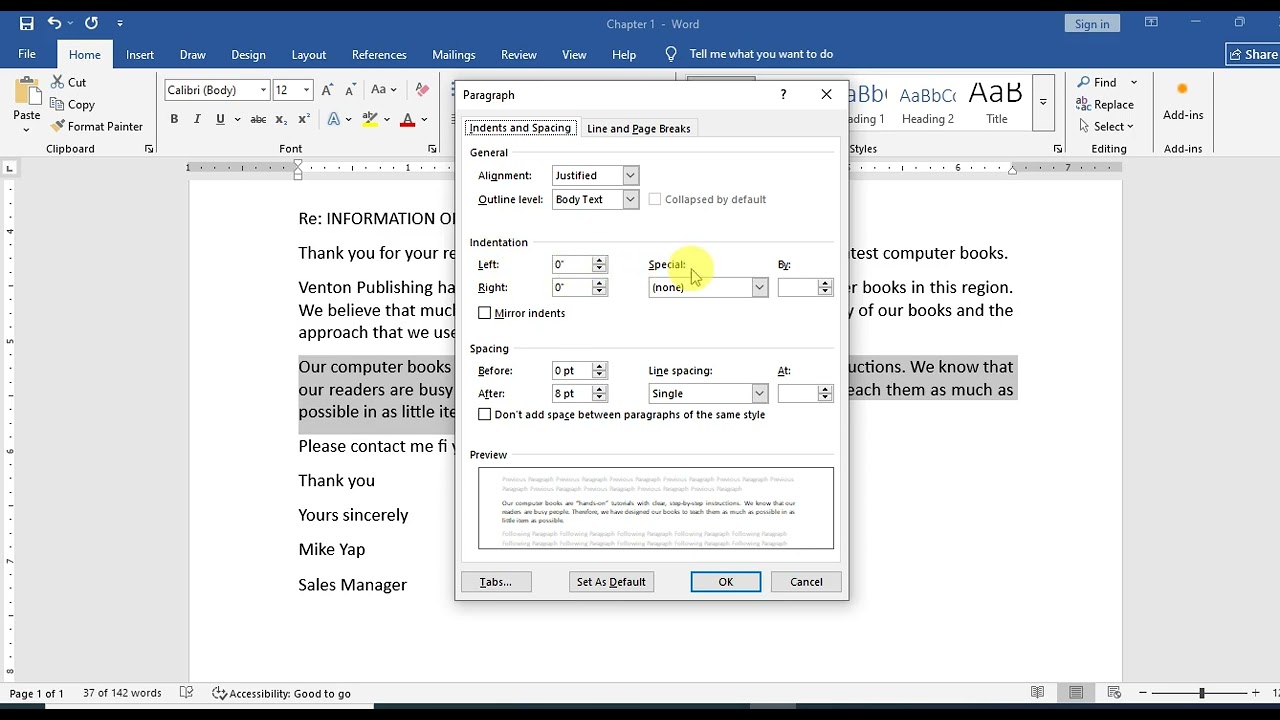Screen dimensions: 1280x720
Task: Cancel the Paragraph dialog
Action: point(806,582)
